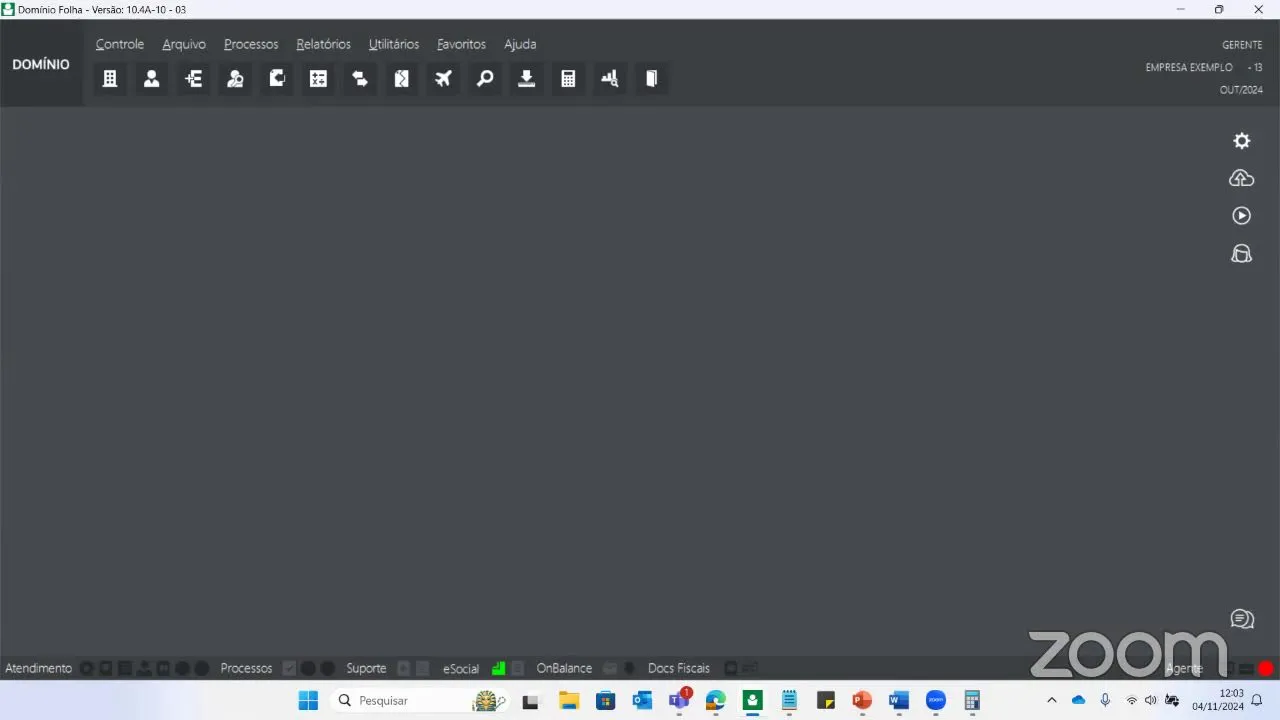Open PowerPoint from taskbar
Image resolution: width=1280 pixels, height=720 pixels.
pos(862,700)
